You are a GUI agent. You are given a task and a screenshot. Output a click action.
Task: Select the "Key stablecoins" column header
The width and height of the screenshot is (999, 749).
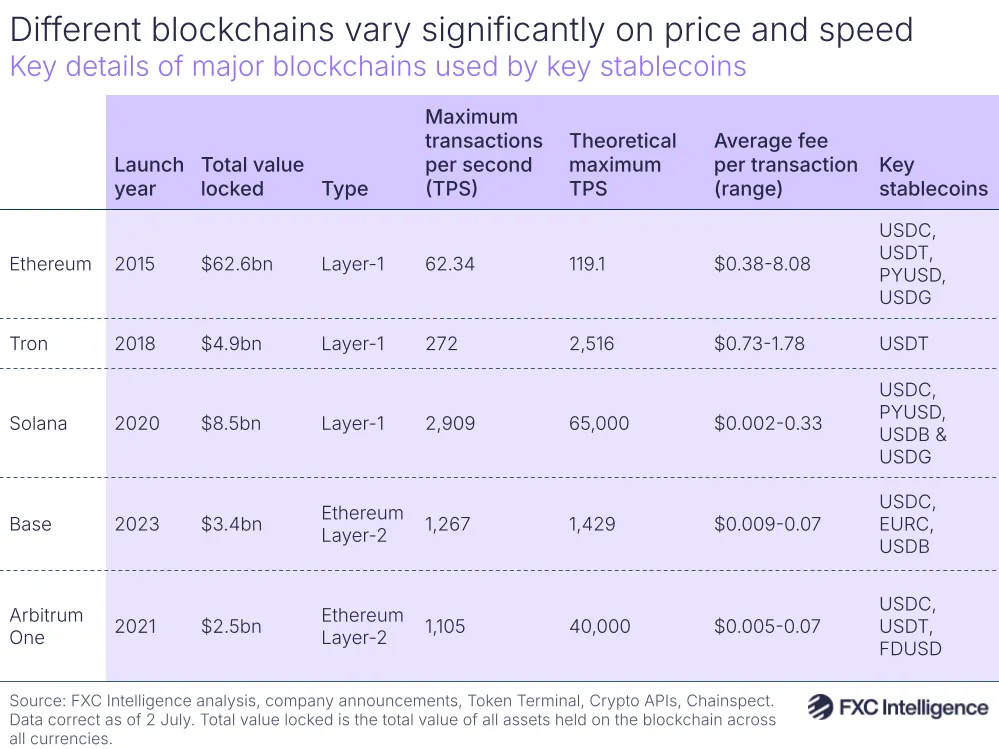point(933,177)
